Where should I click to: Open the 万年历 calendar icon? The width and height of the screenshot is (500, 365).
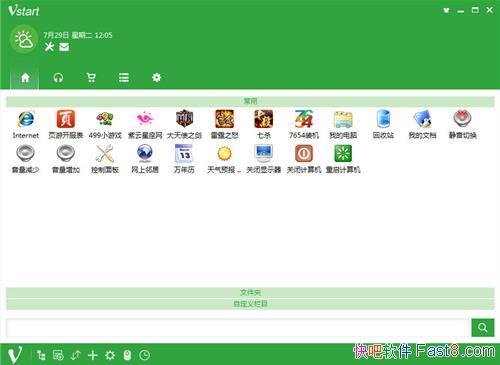coord(184,153)
